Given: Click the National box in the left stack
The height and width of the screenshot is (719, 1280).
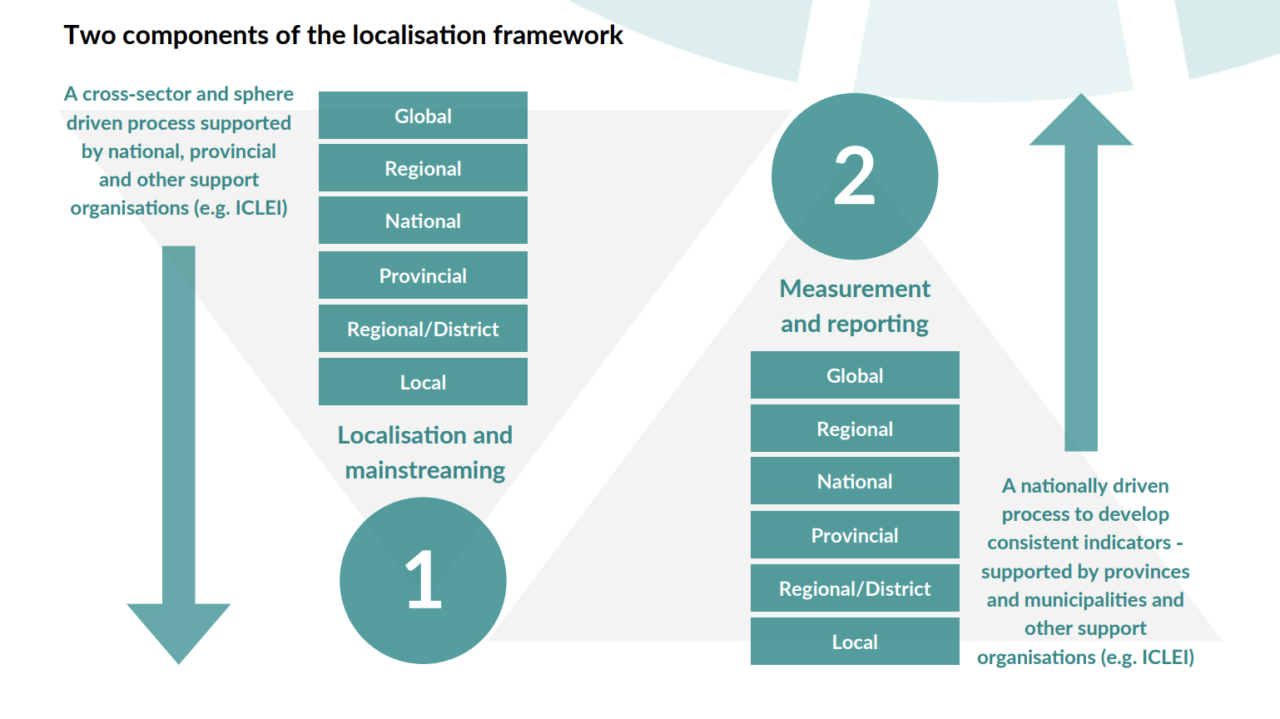Looking at the screenshot, I should pos(423,220).
